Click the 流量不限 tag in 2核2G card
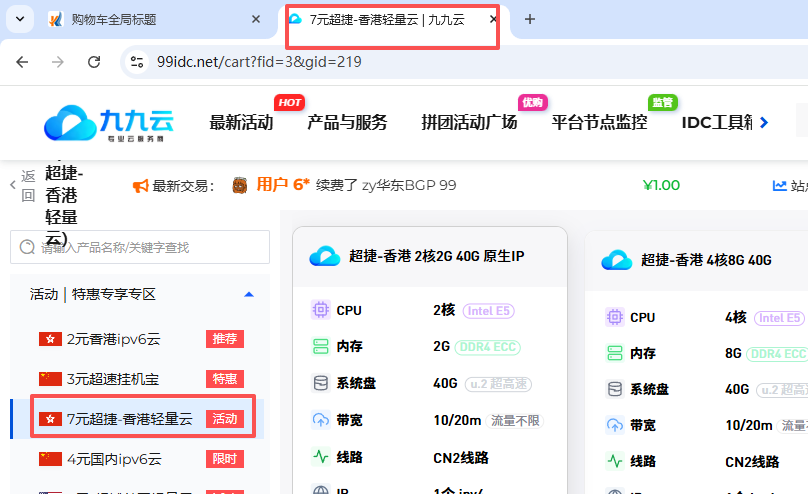808x494 pixels. point(515,421)
